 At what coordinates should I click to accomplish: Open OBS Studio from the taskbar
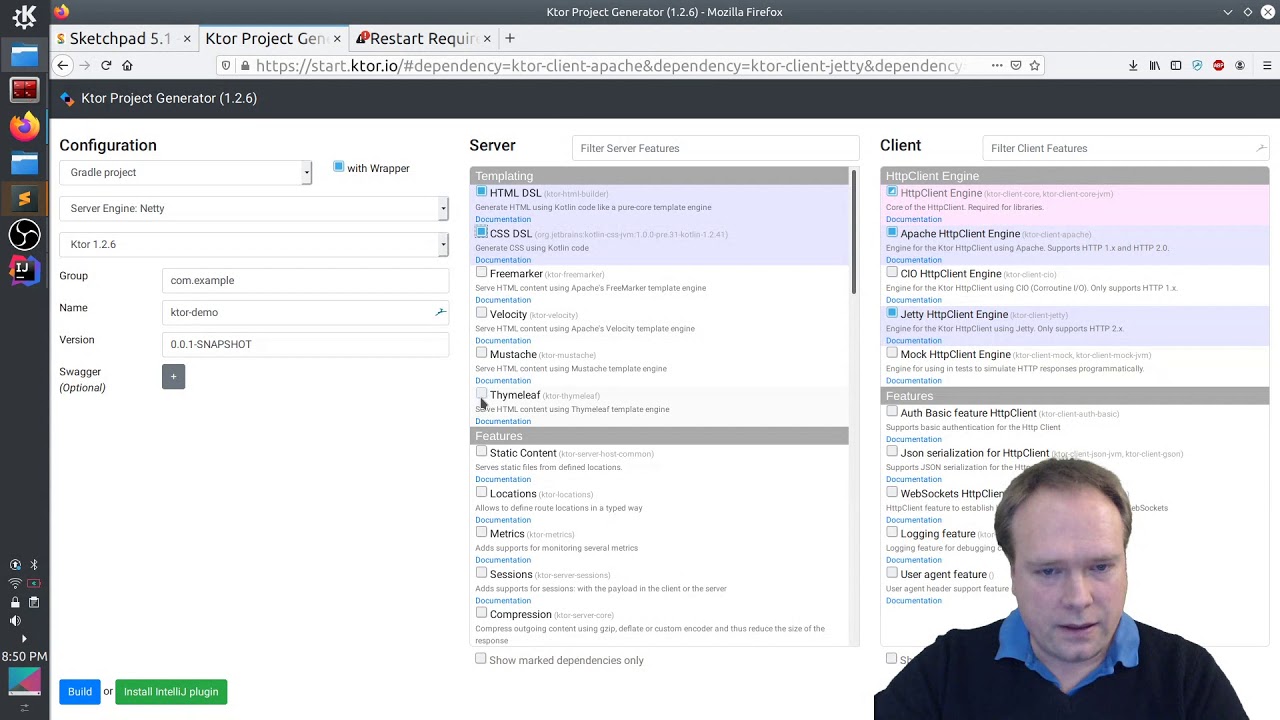pyautogui.click(x=24, y=235)
